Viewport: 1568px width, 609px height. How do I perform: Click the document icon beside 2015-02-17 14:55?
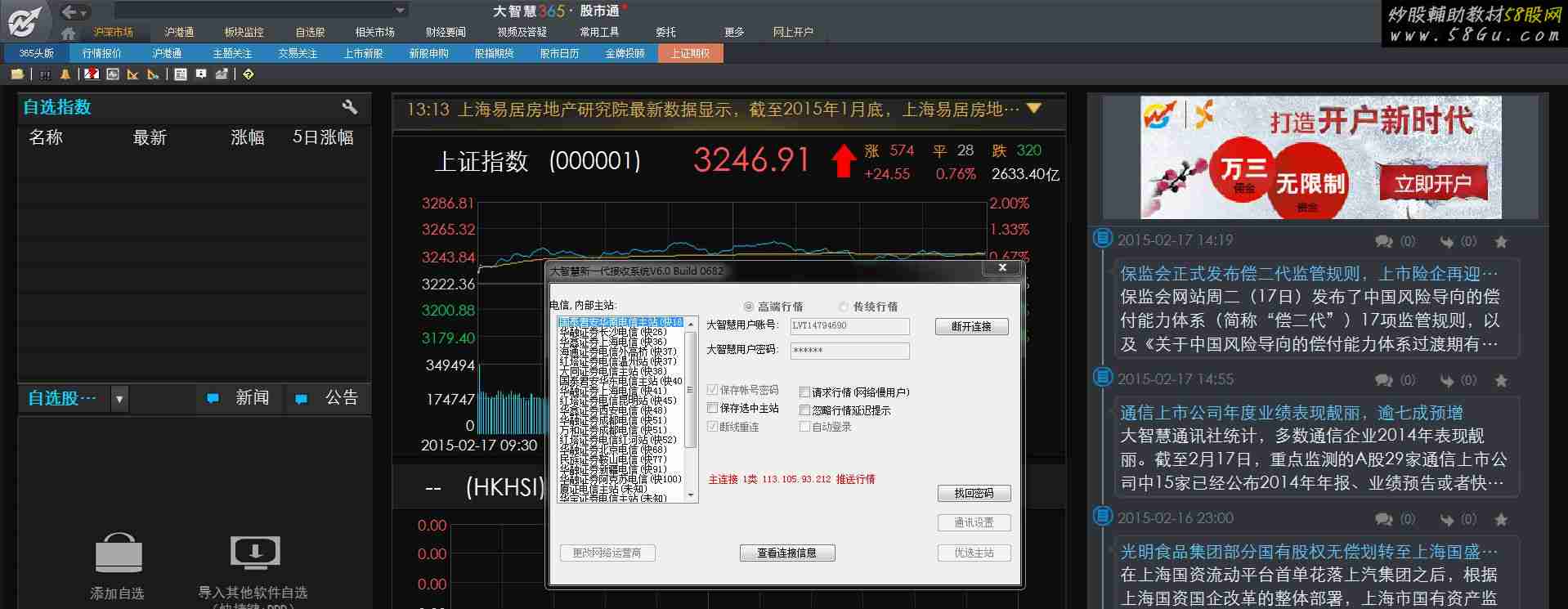(x=1103, y=377)
